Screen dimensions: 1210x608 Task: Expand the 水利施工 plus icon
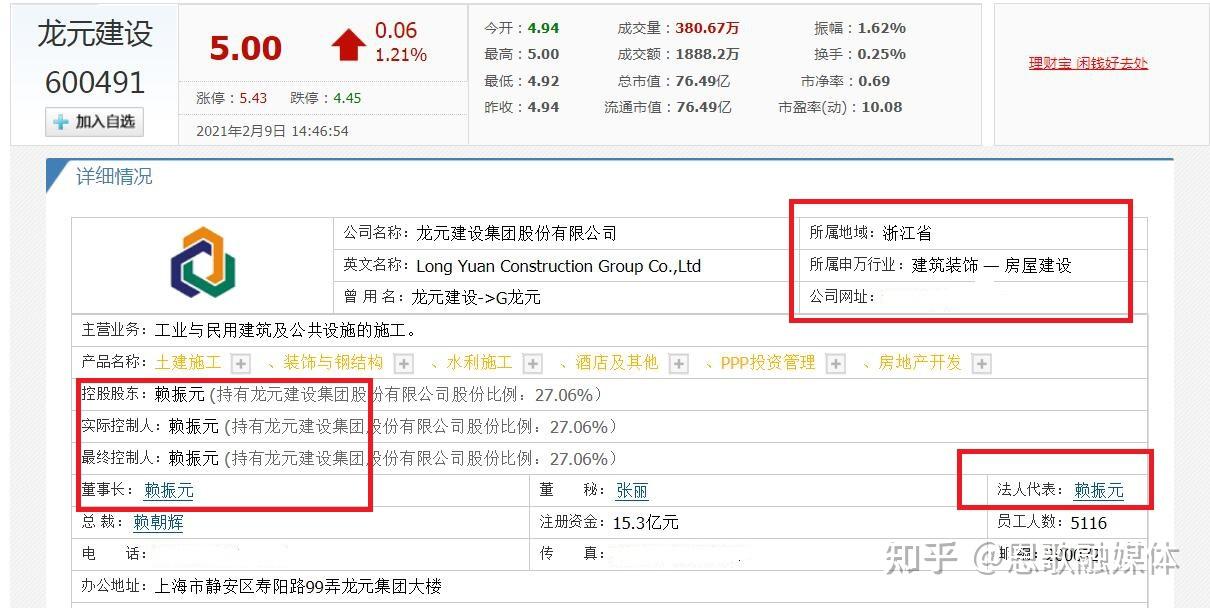coord(533,363)
